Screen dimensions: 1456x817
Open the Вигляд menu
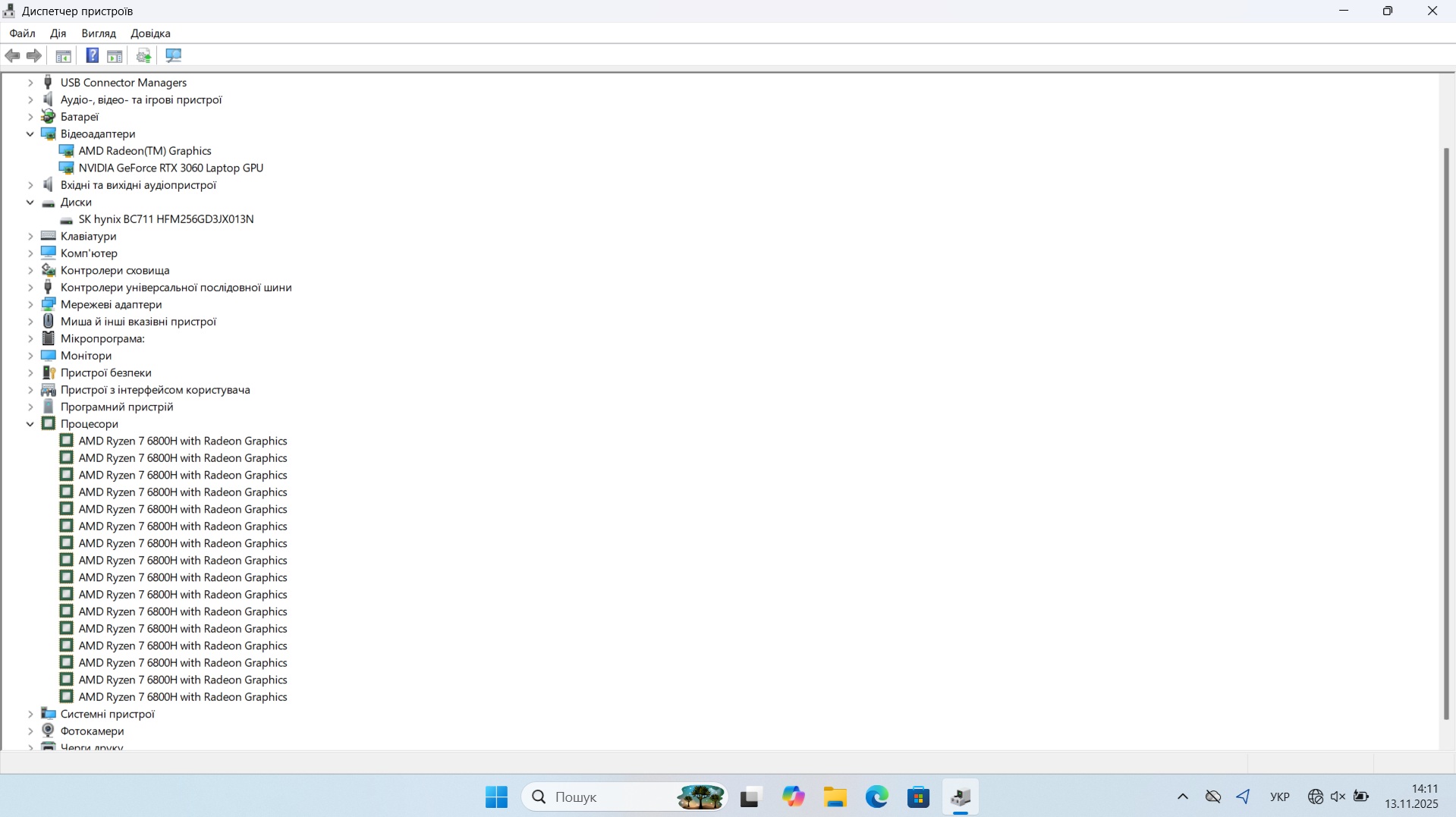pyautogui.click(x=99, y=33)
